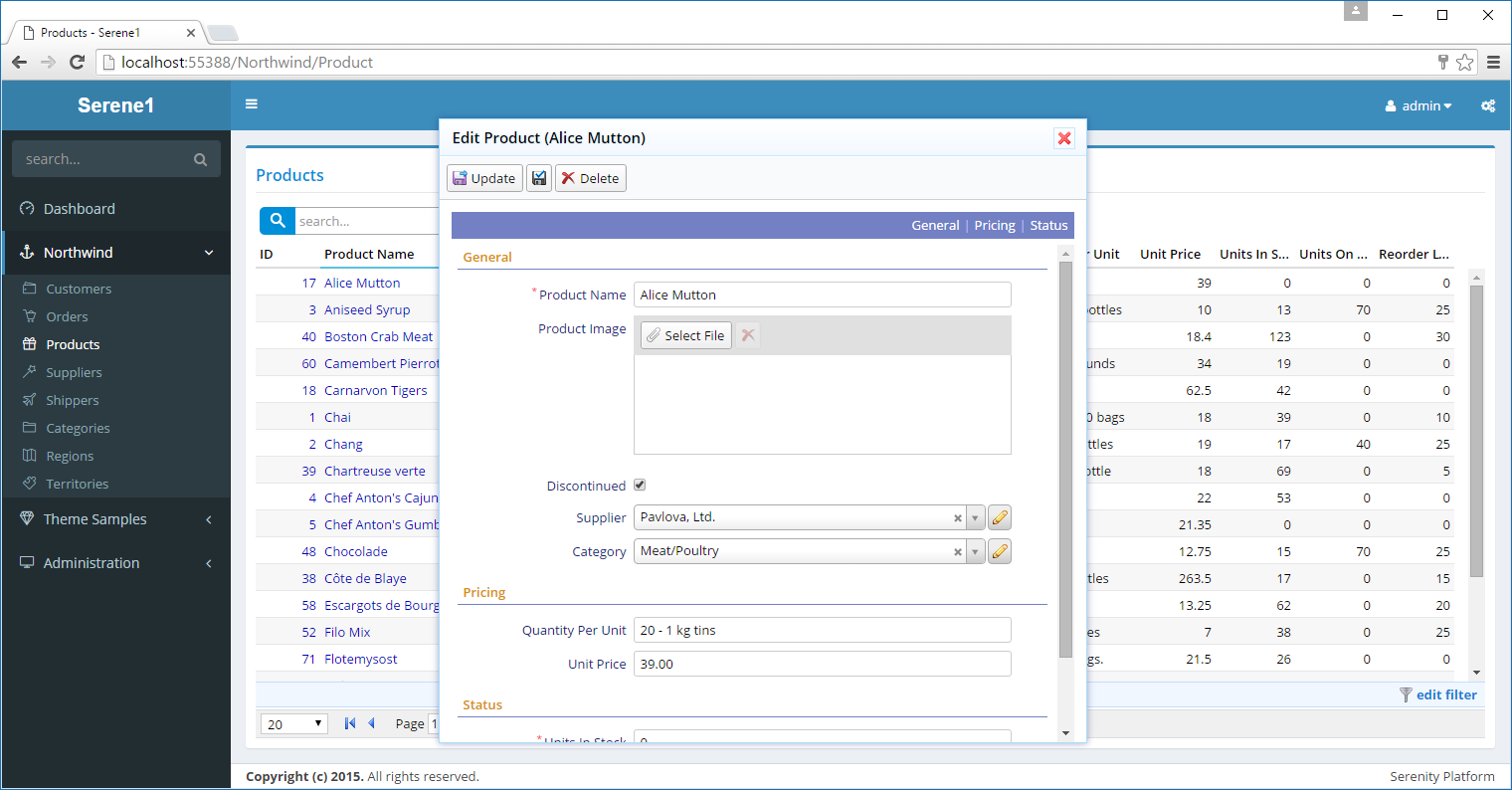The width and height of the screenshot is (1512, 790).
Task: Jump to the Status section tab
Action: click(x=1048, y=225)
